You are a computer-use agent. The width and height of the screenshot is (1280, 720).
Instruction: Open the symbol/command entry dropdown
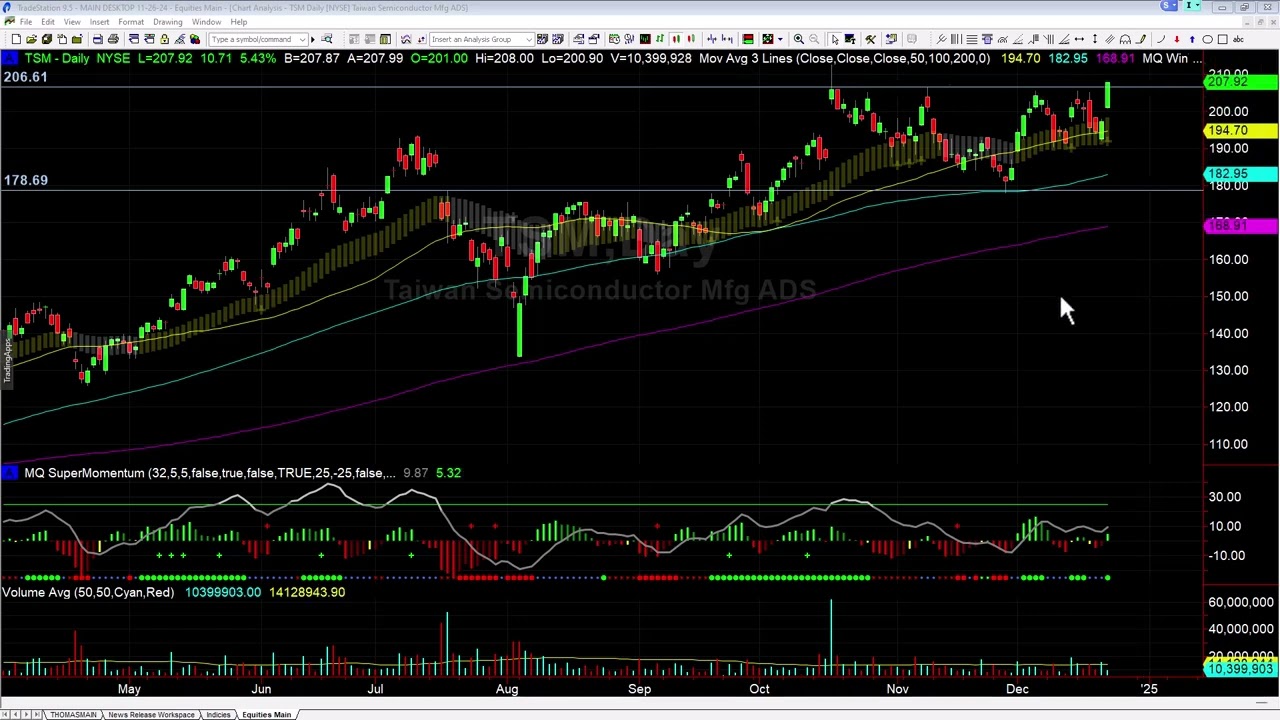302,39
